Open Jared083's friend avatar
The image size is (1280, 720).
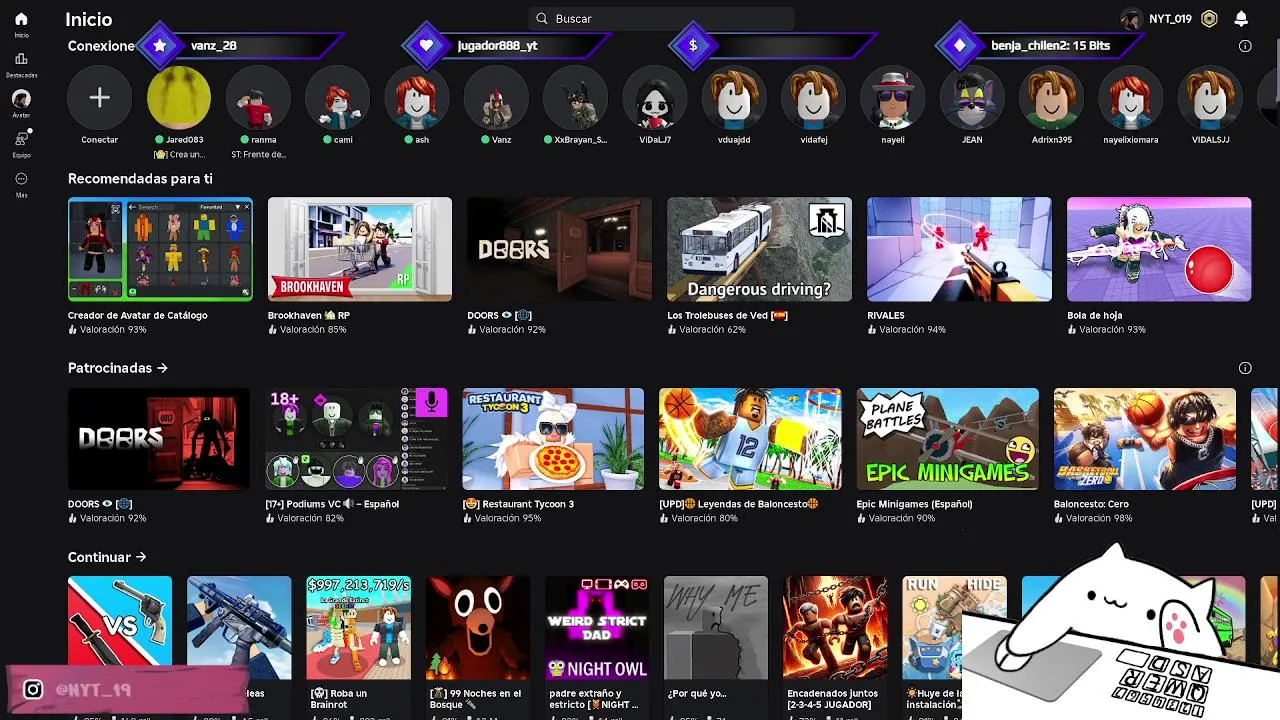click(179, 98)
